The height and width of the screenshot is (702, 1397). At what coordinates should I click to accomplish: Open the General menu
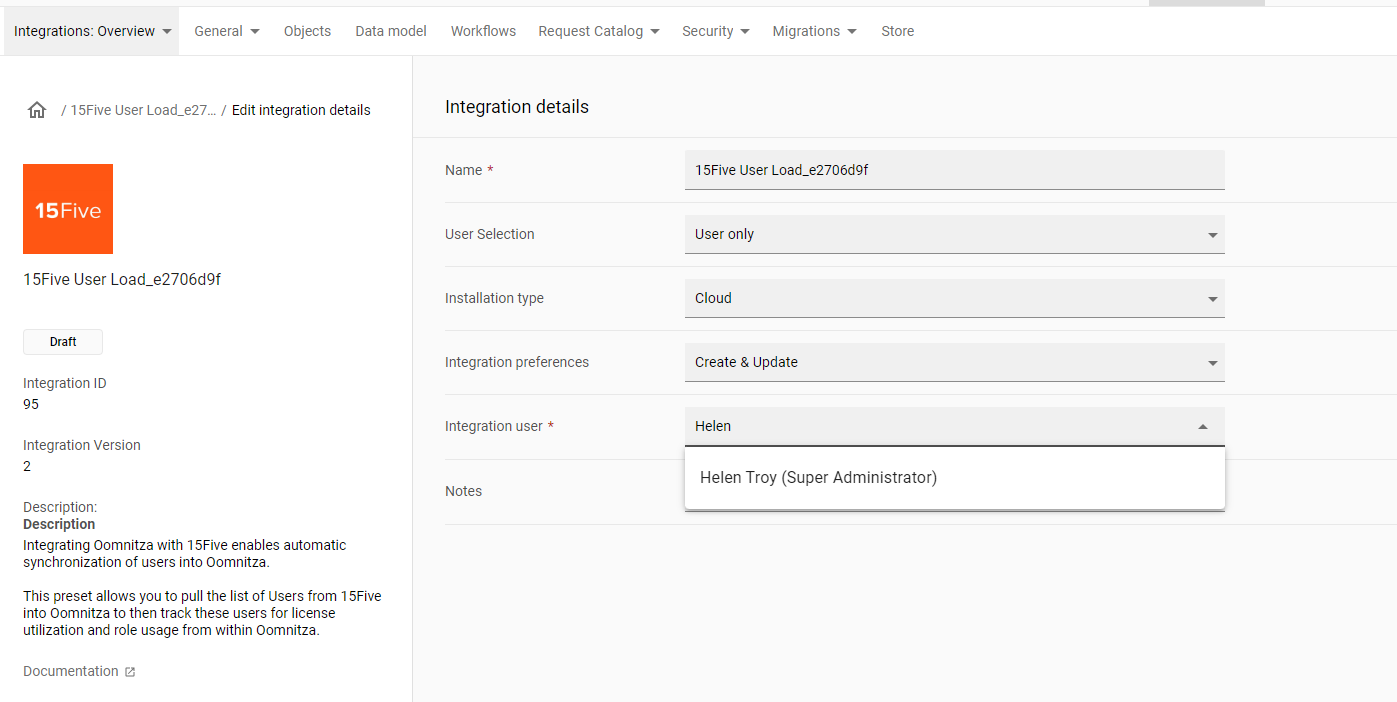(x=226, y=31)
